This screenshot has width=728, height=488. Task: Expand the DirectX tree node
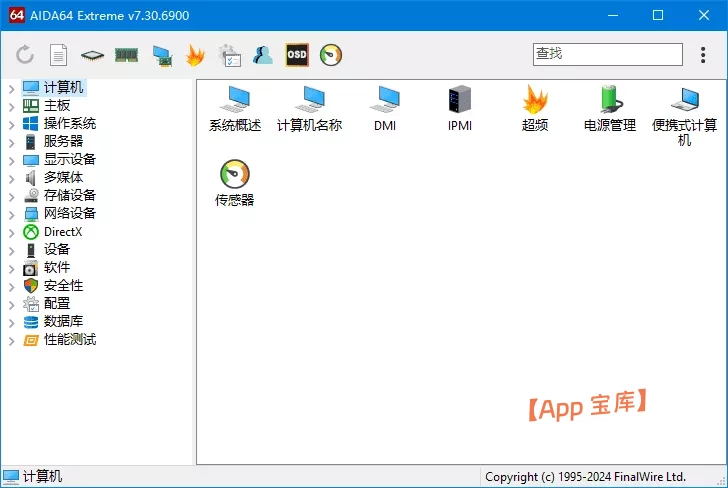[x=12, y=233]
